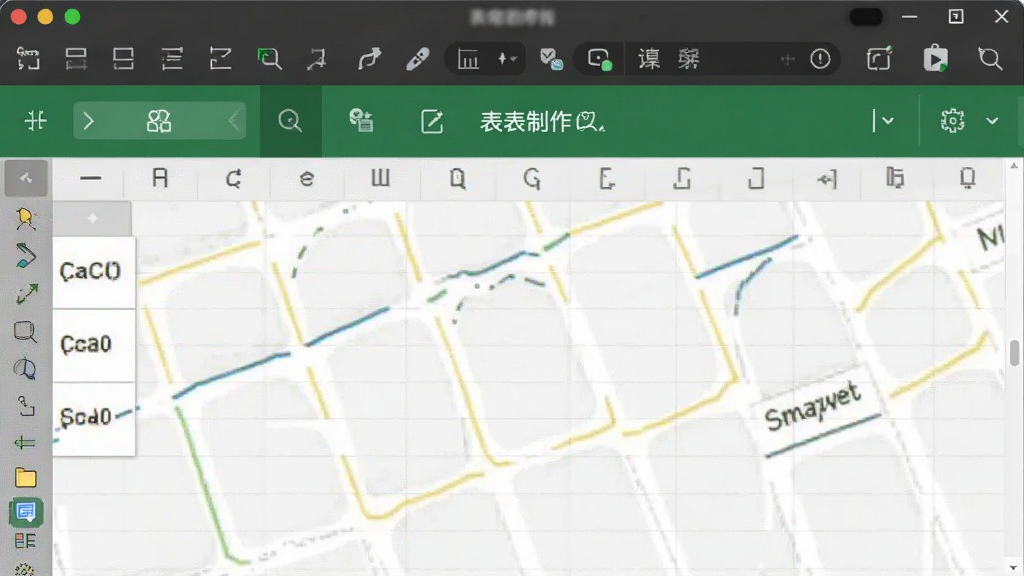Click the dash column header
The width and height of the screenshot is (1024, 576).
pos(90,178)
